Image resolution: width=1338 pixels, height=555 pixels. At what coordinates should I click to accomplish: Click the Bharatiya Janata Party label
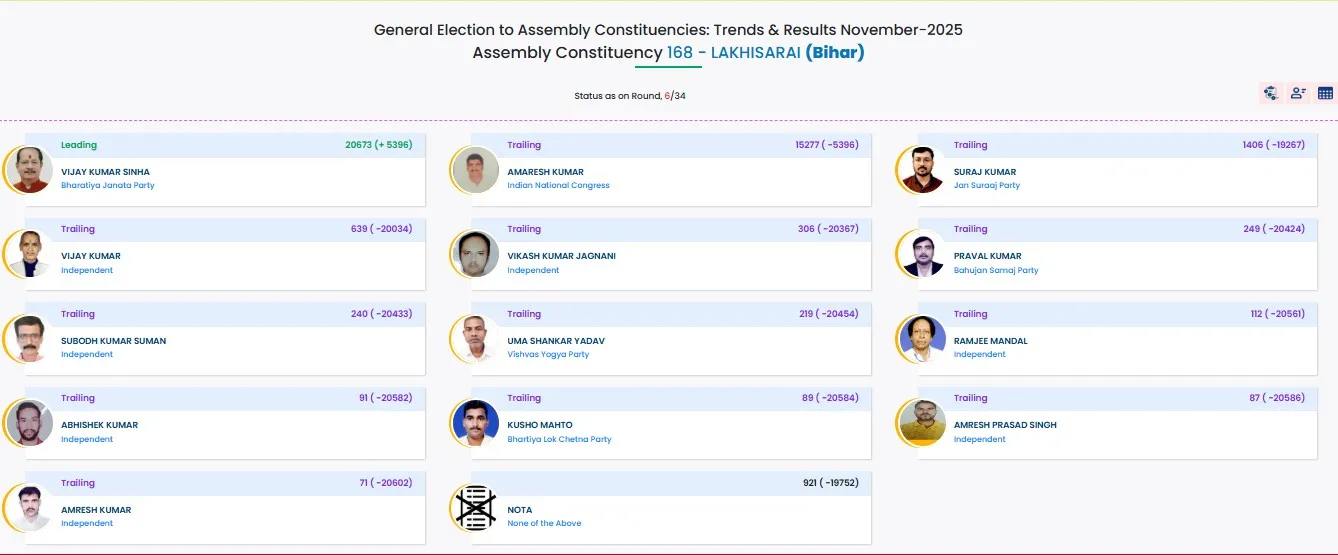(108, 186)
